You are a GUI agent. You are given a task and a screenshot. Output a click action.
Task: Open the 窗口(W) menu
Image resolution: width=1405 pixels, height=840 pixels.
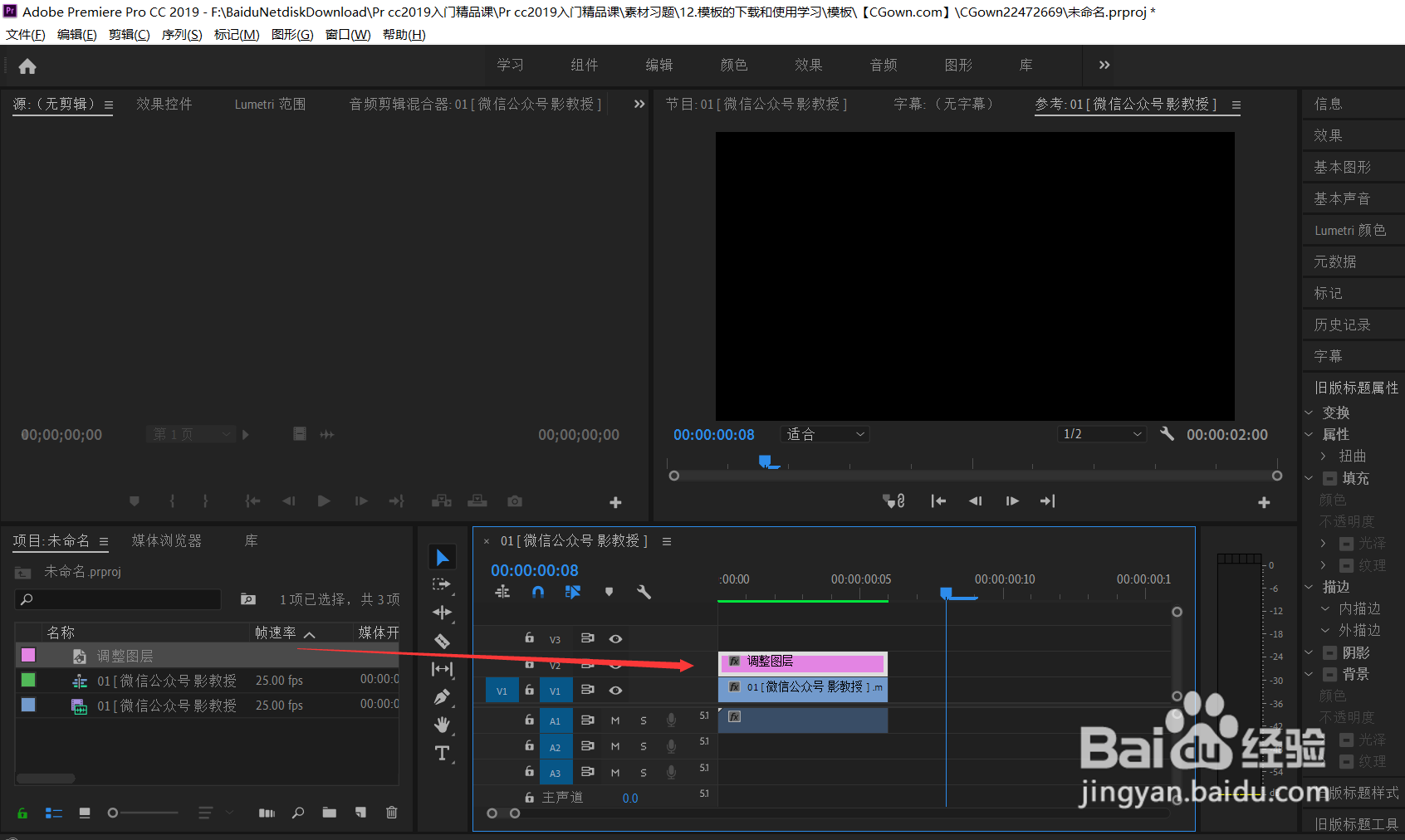point(348,35)
